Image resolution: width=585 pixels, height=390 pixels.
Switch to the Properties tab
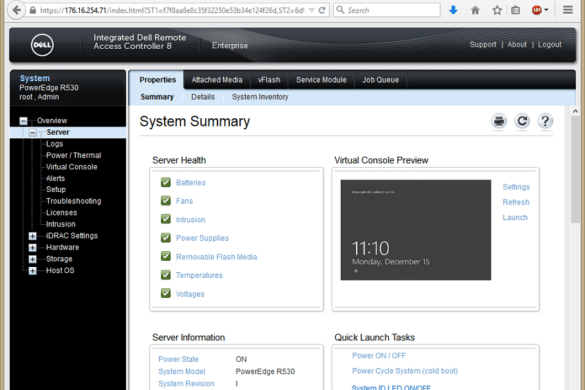(157, 80)
